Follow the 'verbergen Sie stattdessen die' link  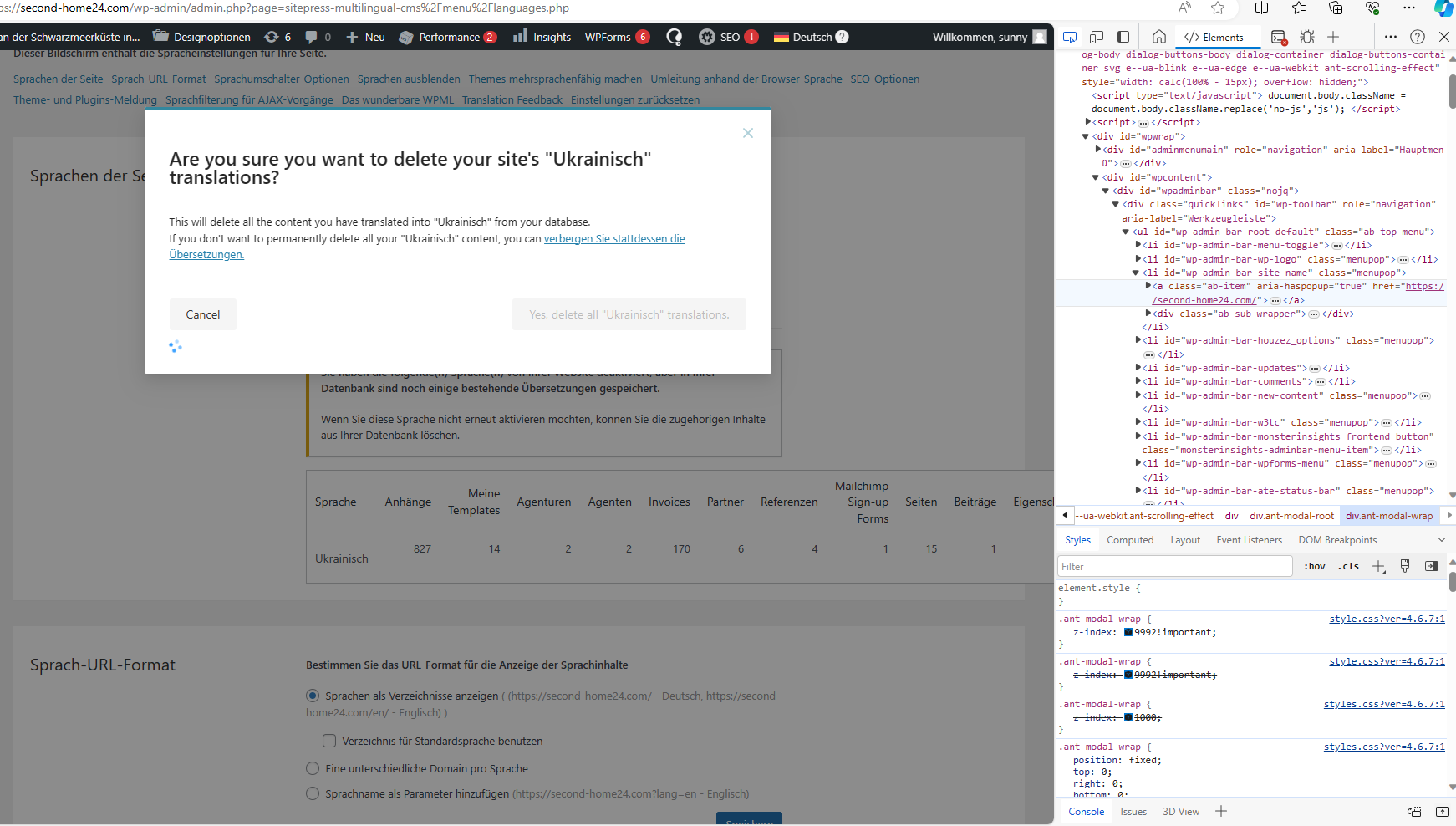tap(614, 239)
